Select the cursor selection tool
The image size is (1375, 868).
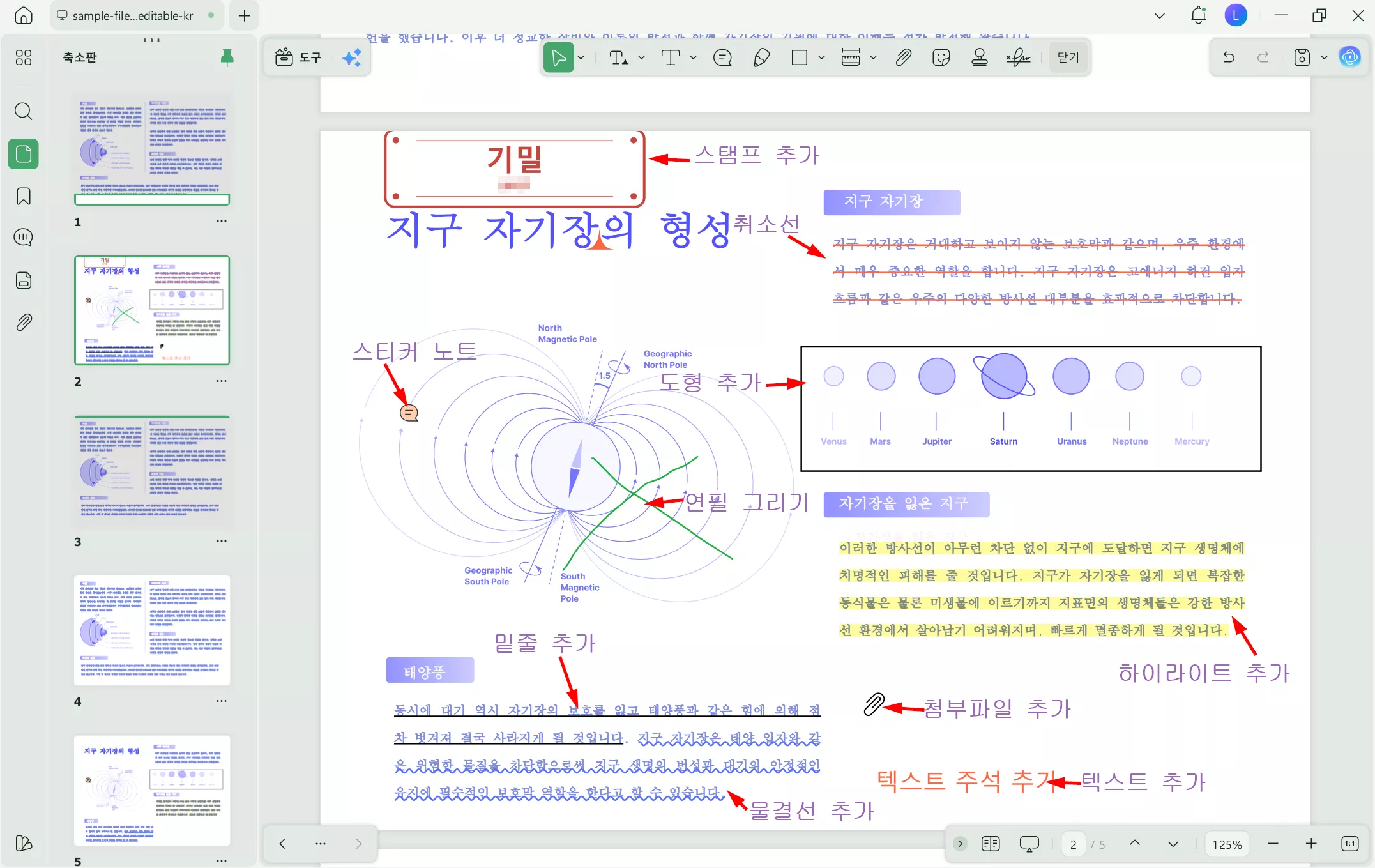[x=559, y=57]
